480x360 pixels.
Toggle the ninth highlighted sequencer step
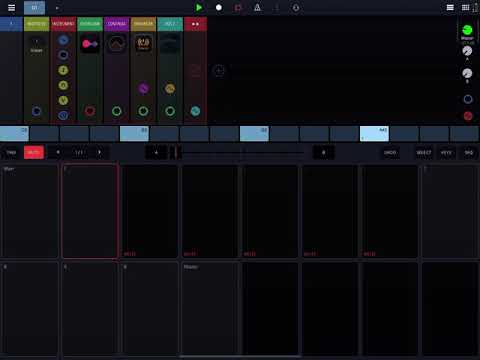[x=254, y=134]
